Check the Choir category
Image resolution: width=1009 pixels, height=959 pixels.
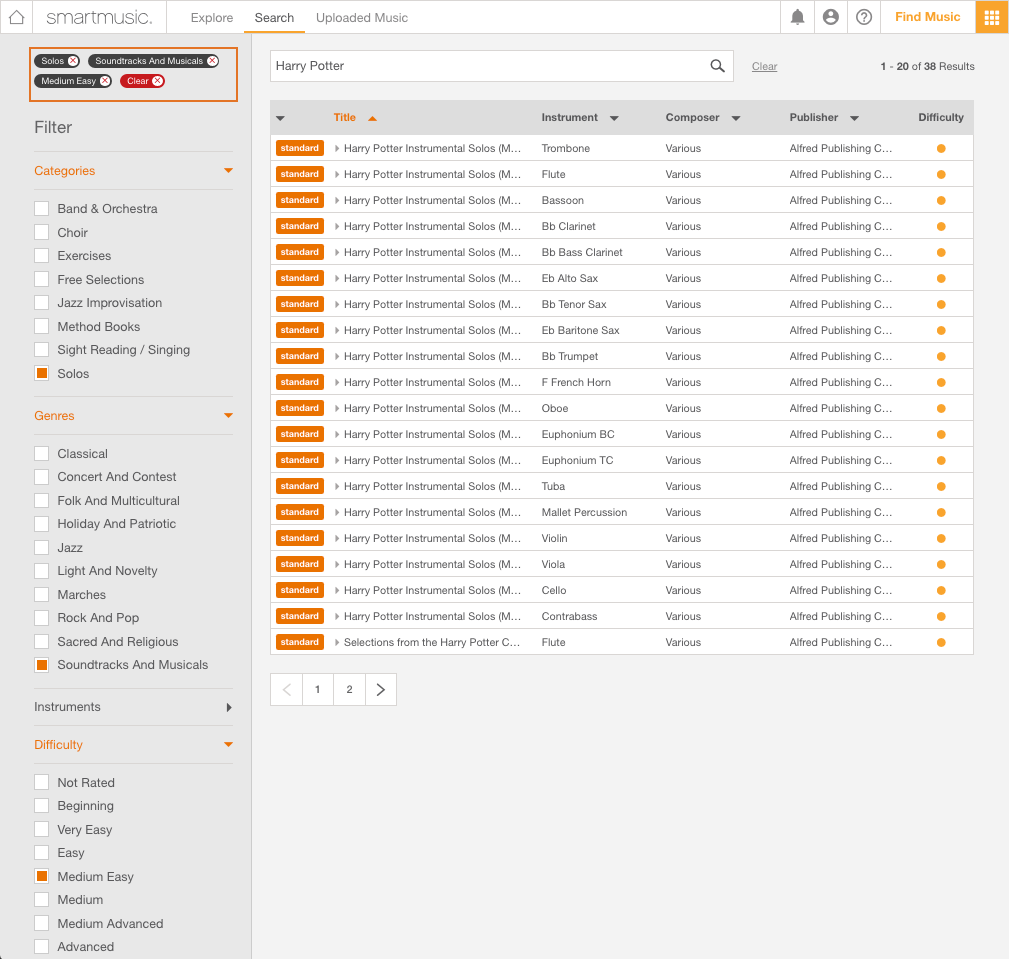click(x=42, y=232)
